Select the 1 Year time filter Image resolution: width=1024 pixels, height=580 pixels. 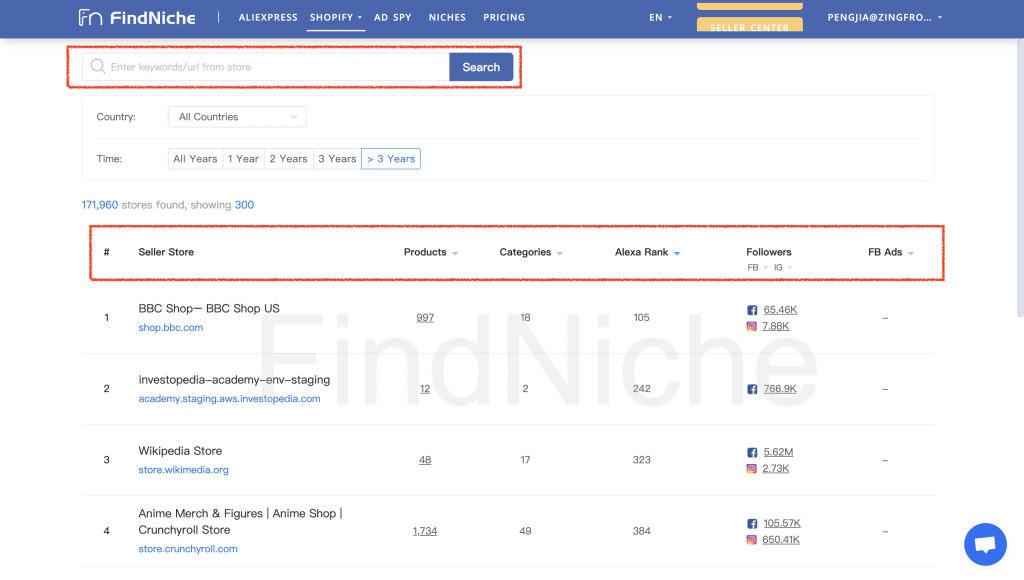243,159
